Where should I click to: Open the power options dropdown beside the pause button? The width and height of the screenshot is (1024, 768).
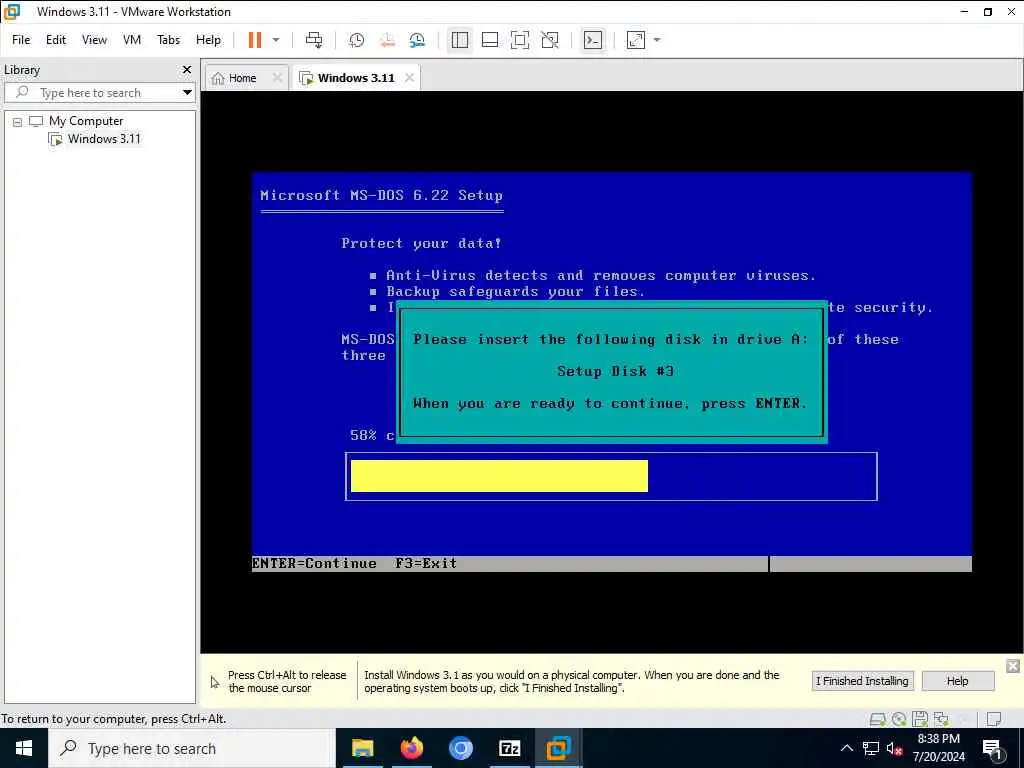(x=276, y=40)
